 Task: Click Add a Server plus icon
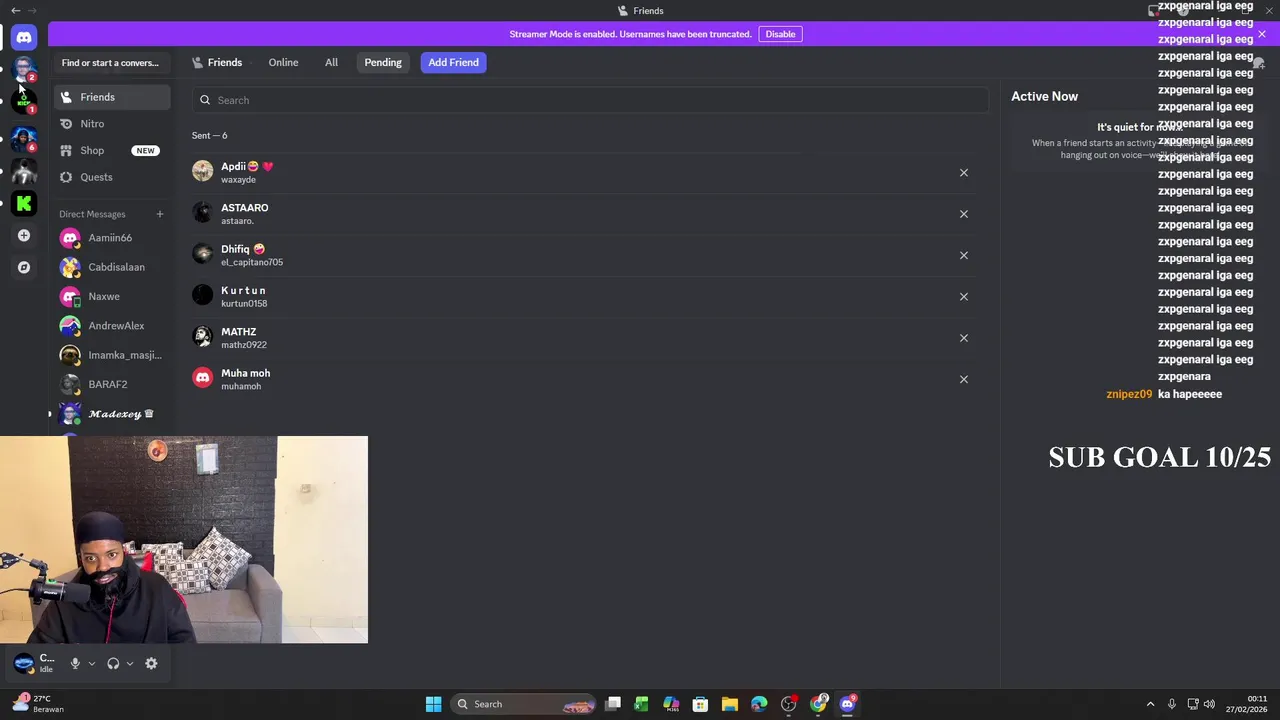(24, 236)
